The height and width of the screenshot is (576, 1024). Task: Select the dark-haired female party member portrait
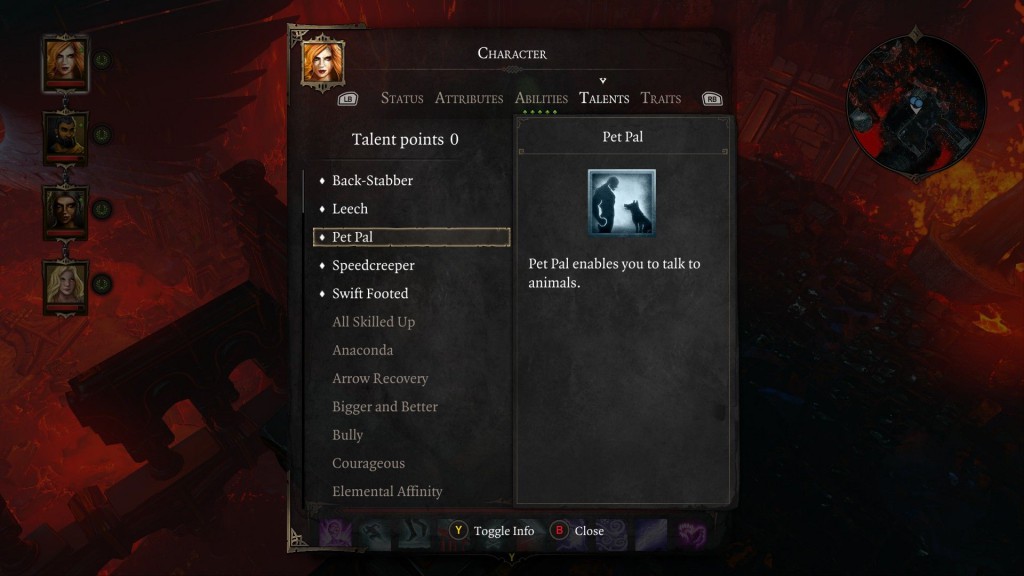pyautogui.click(x=65, y=212)
